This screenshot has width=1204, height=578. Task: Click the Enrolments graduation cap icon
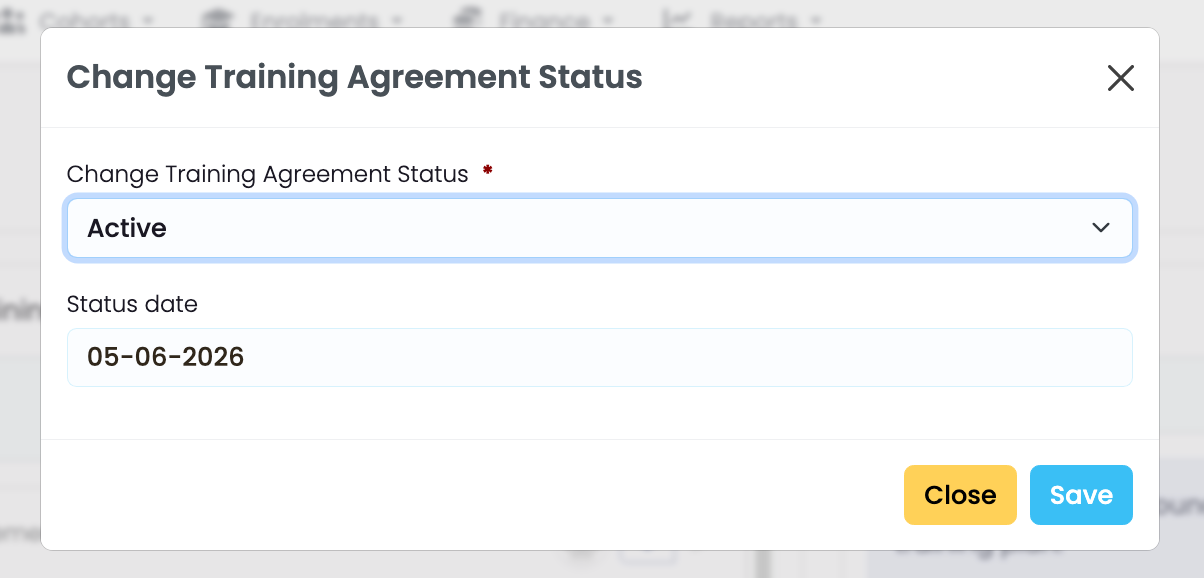tap(216, 19)
